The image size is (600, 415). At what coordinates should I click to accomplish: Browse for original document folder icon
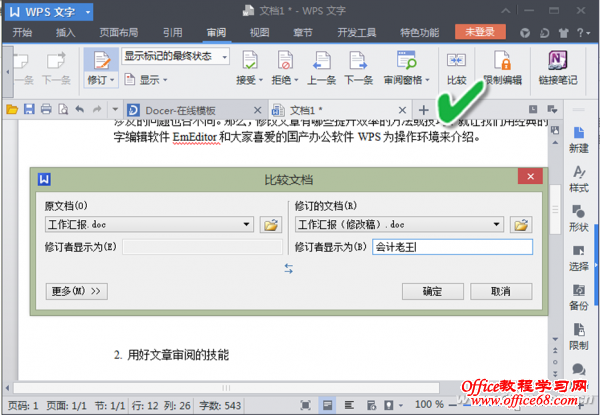tap(271, 225)
